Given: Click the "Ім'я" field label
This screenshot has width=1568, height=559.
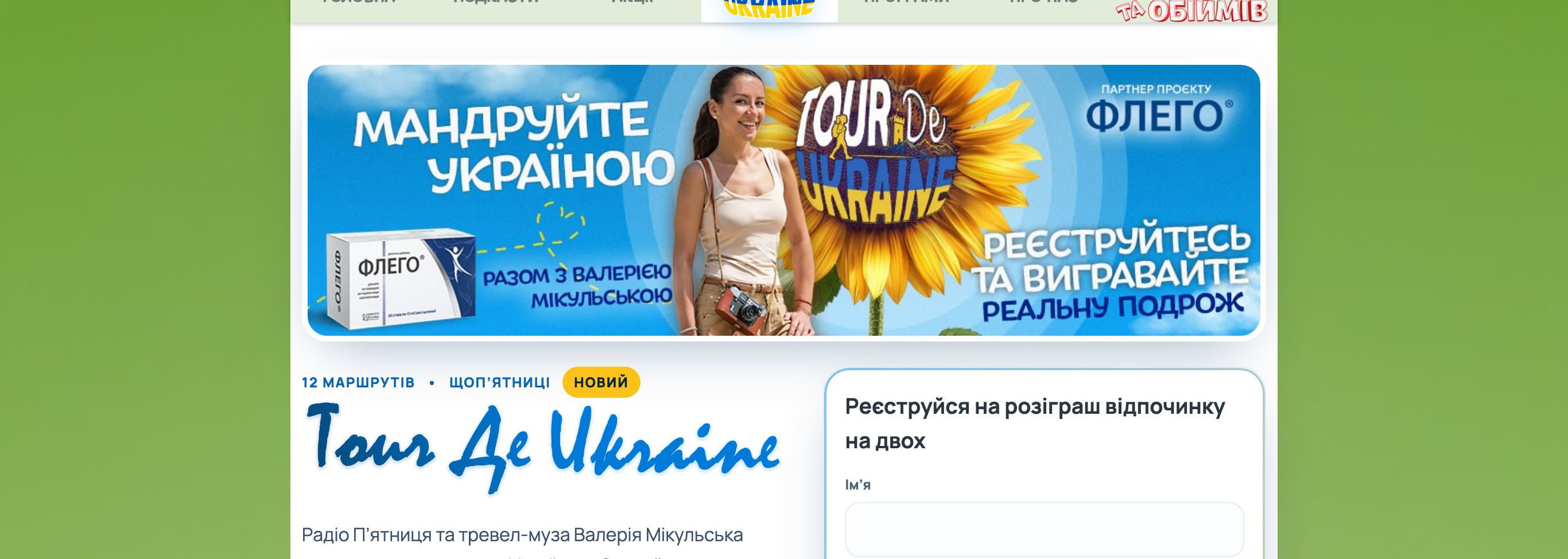Looking at the screenshot, I should pos(857,485).
